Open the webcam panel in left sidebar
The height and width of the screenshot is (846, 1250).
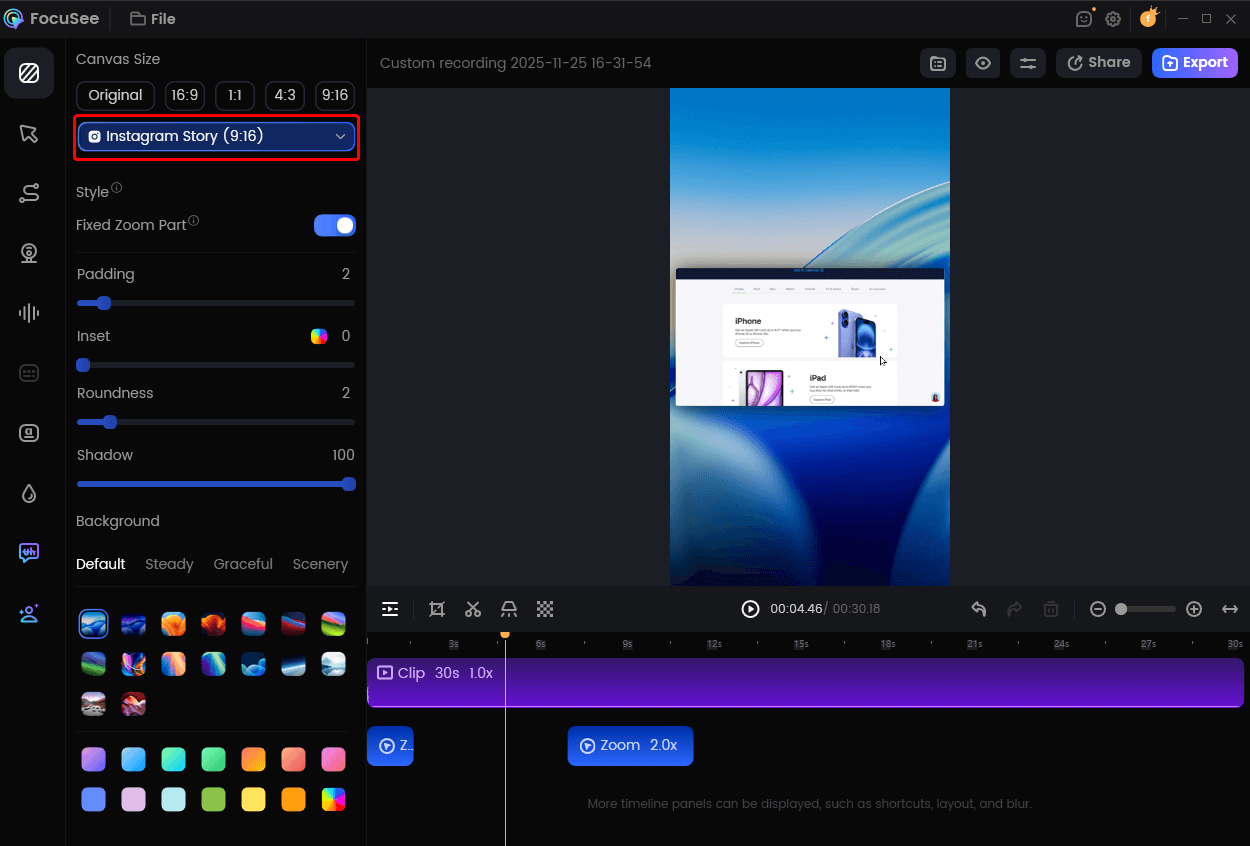point(29,253)
